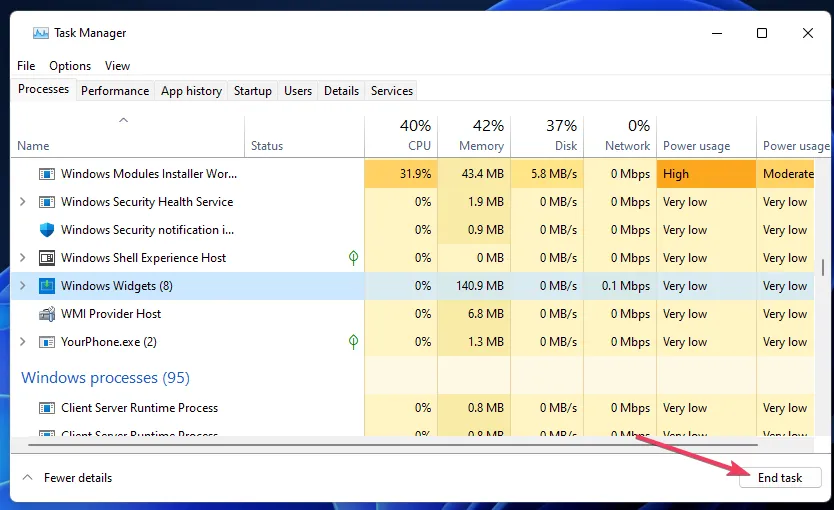Click the Windows Modules Installer Worker process icon
Viewport: 834px width, 510px height.
pos(46,174)
